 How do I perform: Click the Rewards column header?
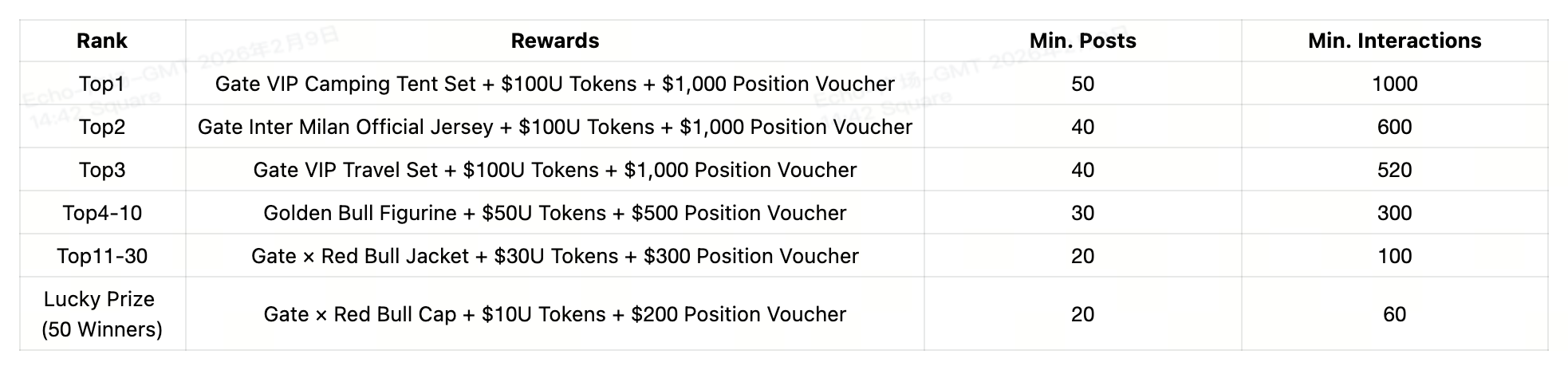[554, 41]
